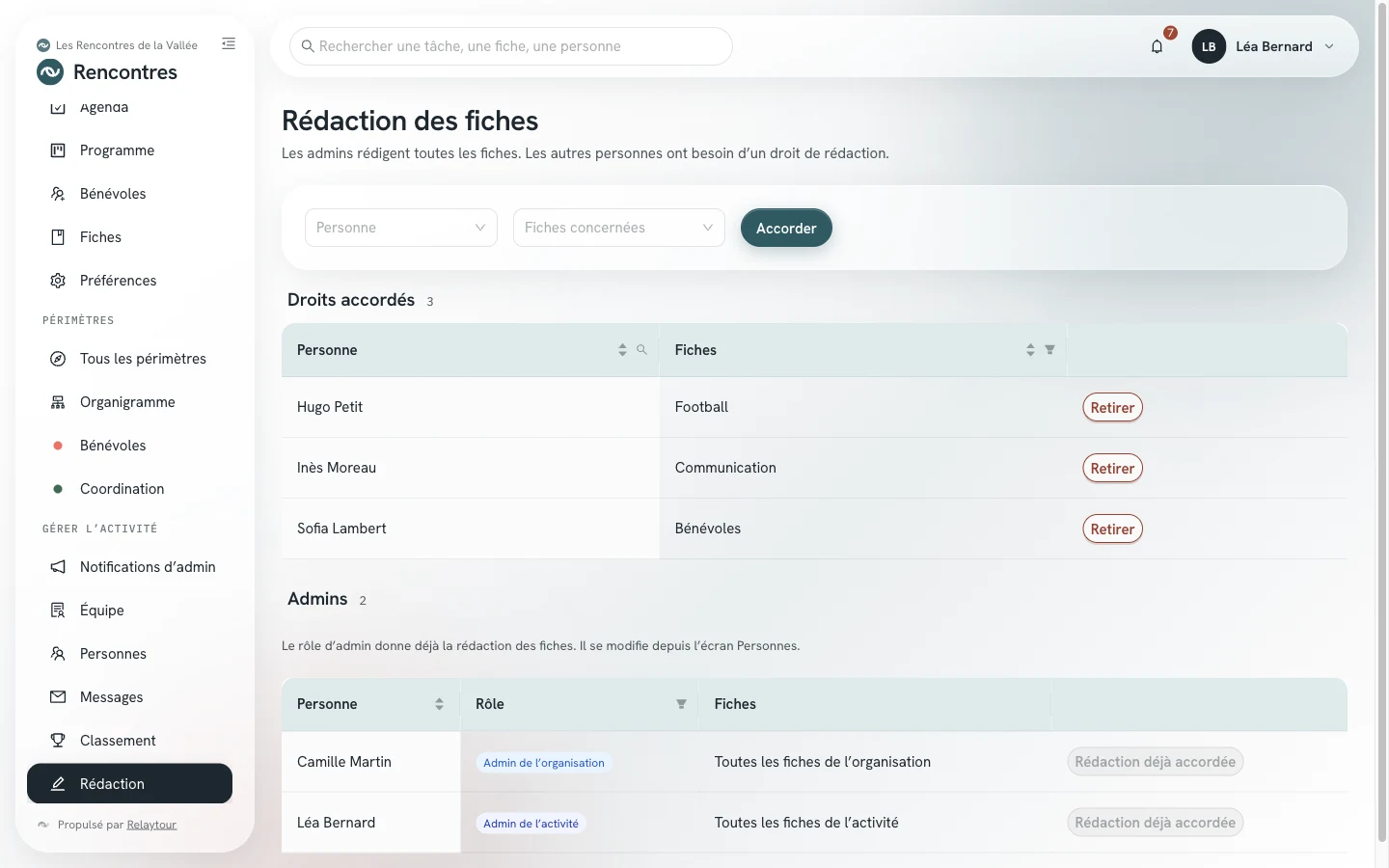Click the Hugo Petit cell
This screenshot has width=1389, height=868.
pos(471,407)
